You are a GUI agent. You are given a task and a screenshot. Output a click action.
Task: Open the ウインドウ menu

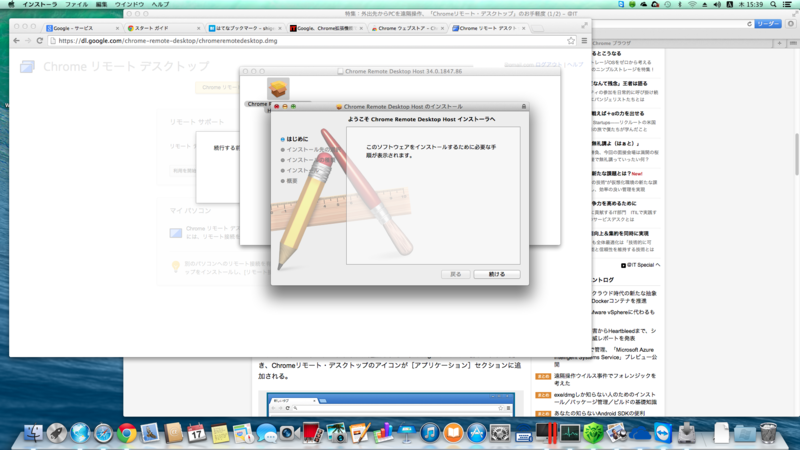[129, 4]
